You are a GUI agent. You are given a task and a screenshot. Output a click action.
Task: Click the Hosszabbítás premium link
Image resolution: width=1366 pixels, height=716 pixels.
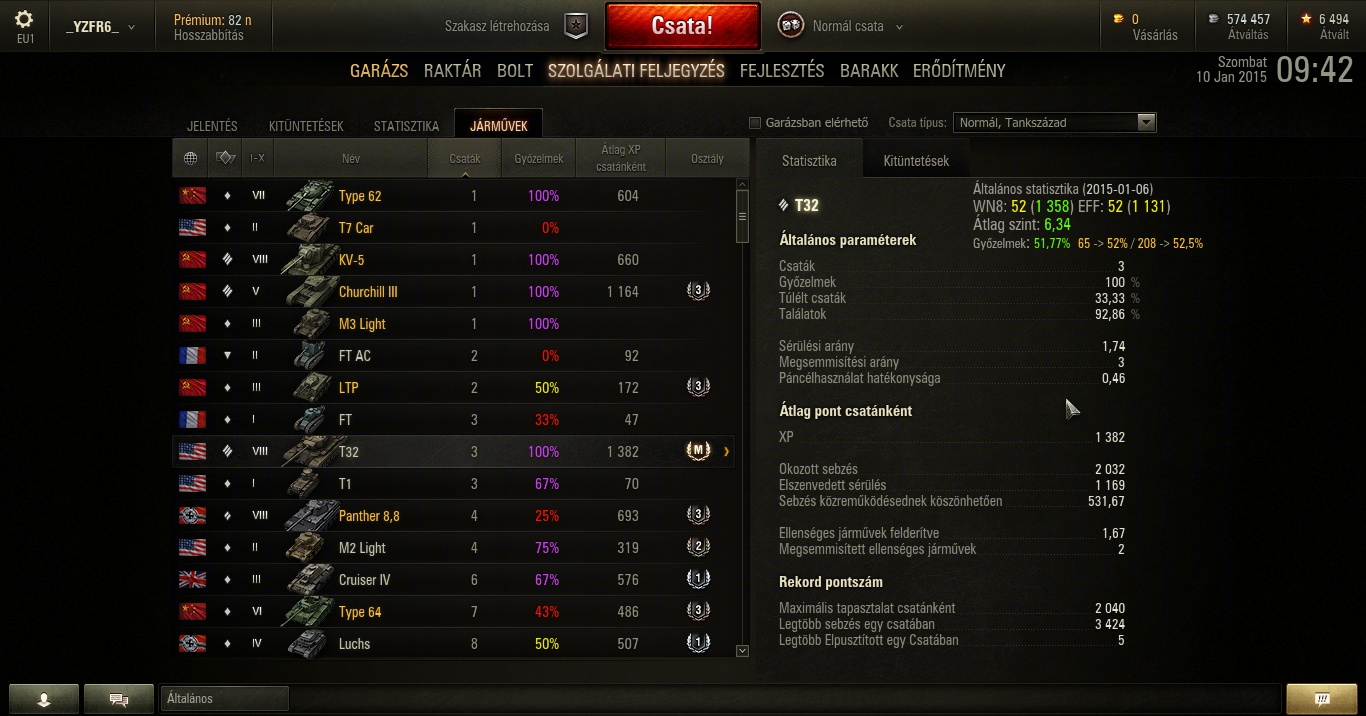click(208, 35)
